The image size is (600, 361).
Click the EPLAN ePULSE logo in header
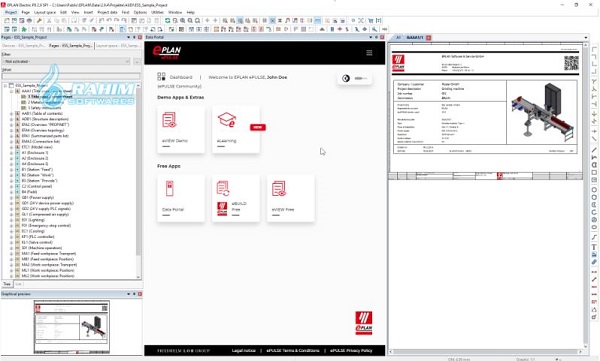166,52
